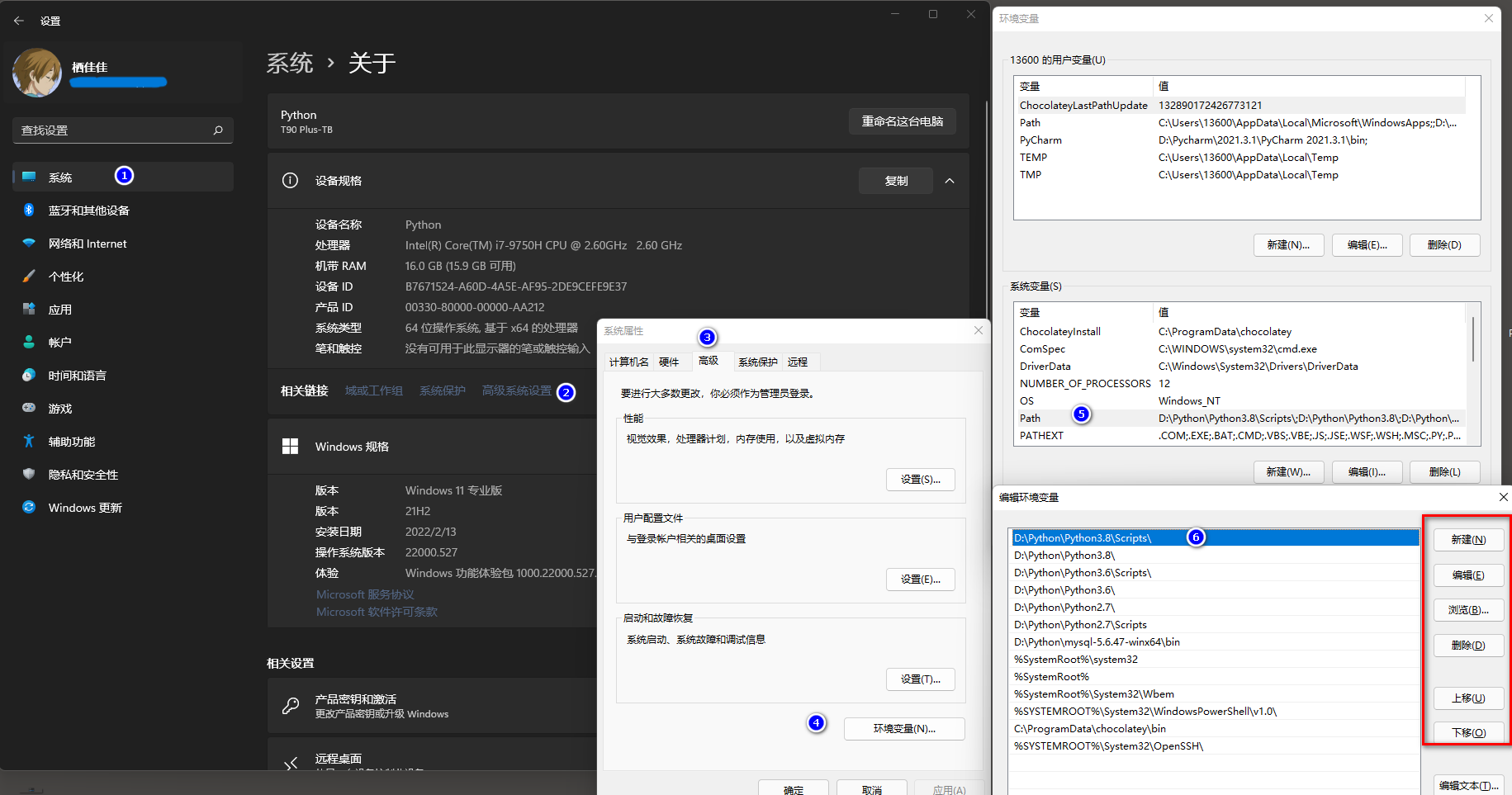Open the 域或工作组 link
Viewport: 1512px width, 795px height.
pos(374,390)
